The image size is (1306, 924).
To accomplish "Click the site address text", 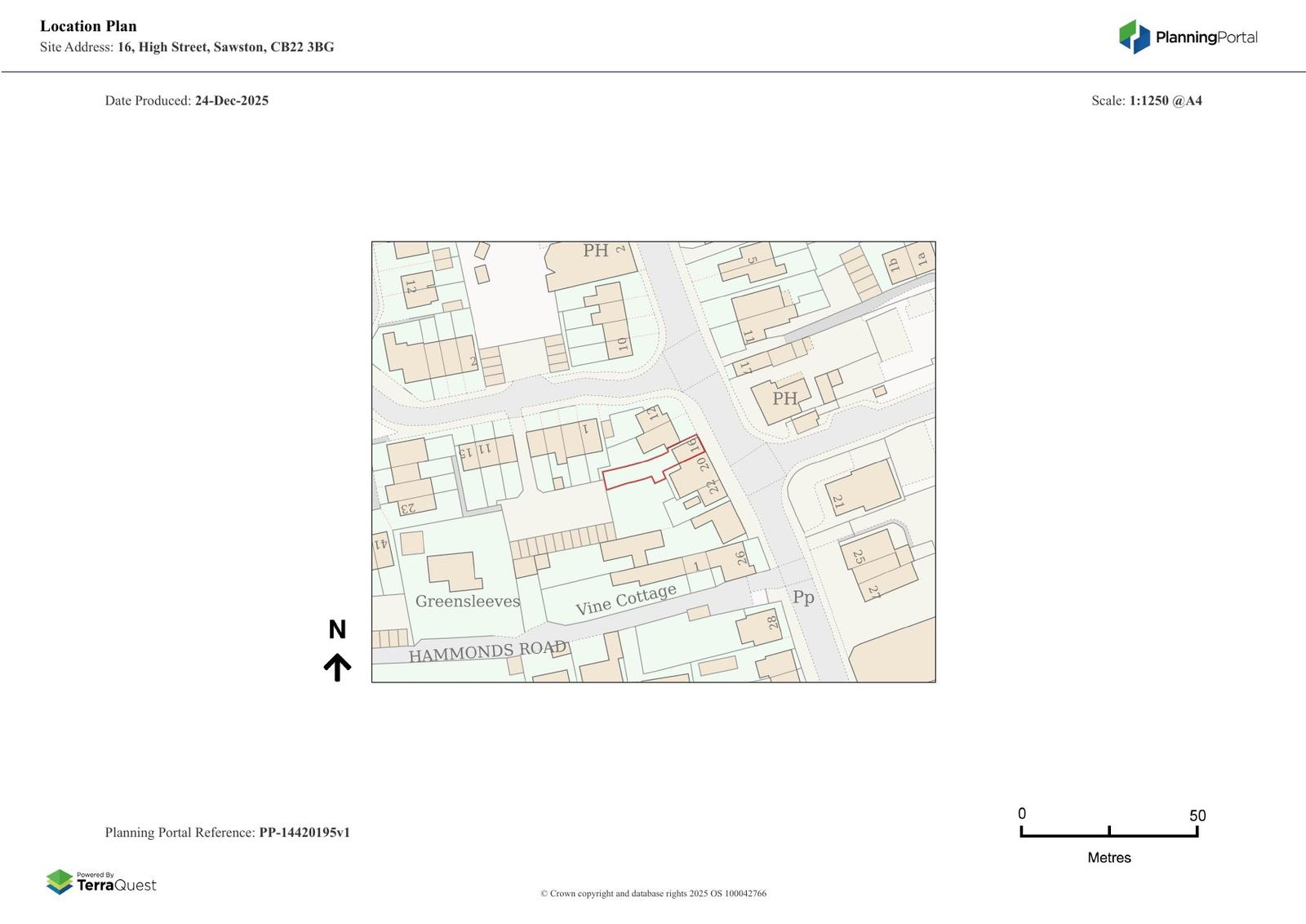I will click(x=225, y=47).
